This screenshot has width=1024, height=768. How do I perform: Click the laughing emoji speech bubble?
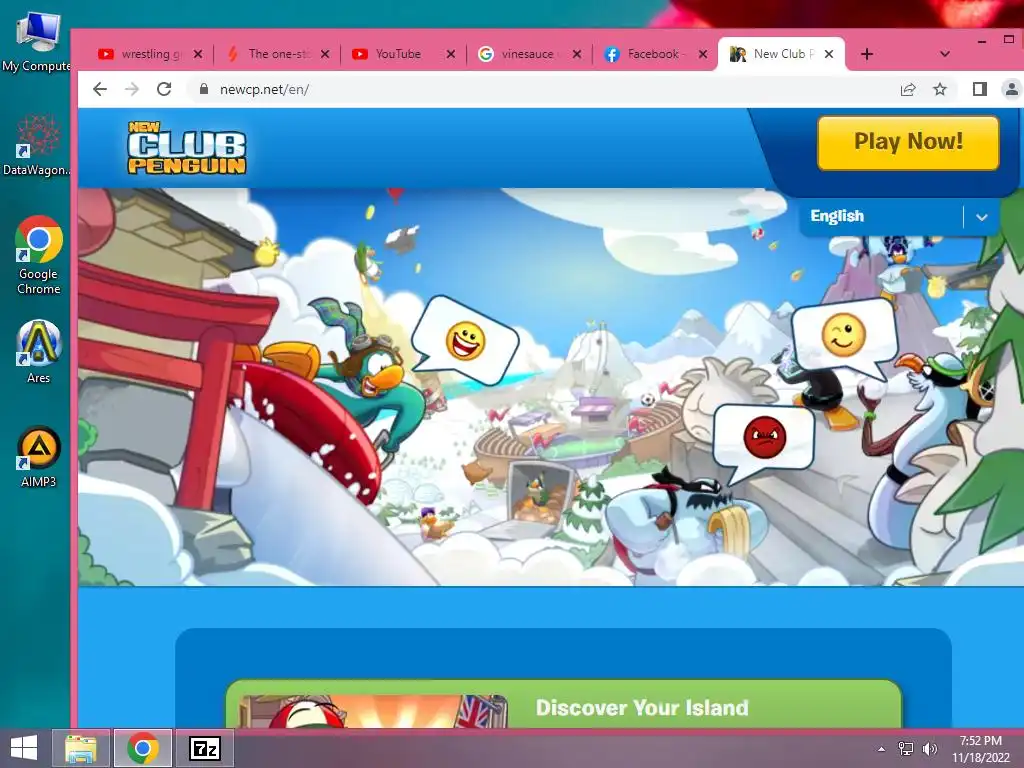[465, 341]
